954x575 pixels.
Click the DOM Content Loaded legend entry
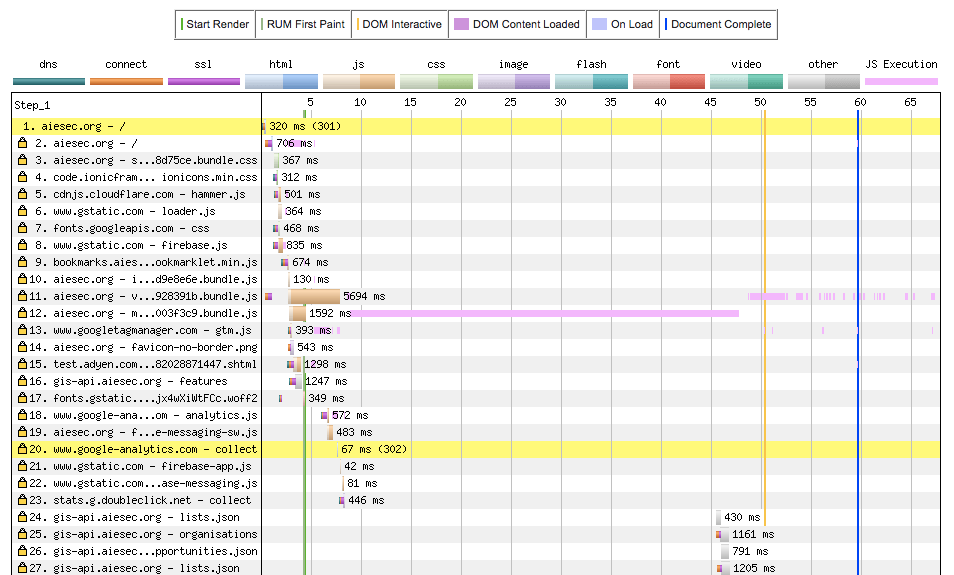click(517, 24)
